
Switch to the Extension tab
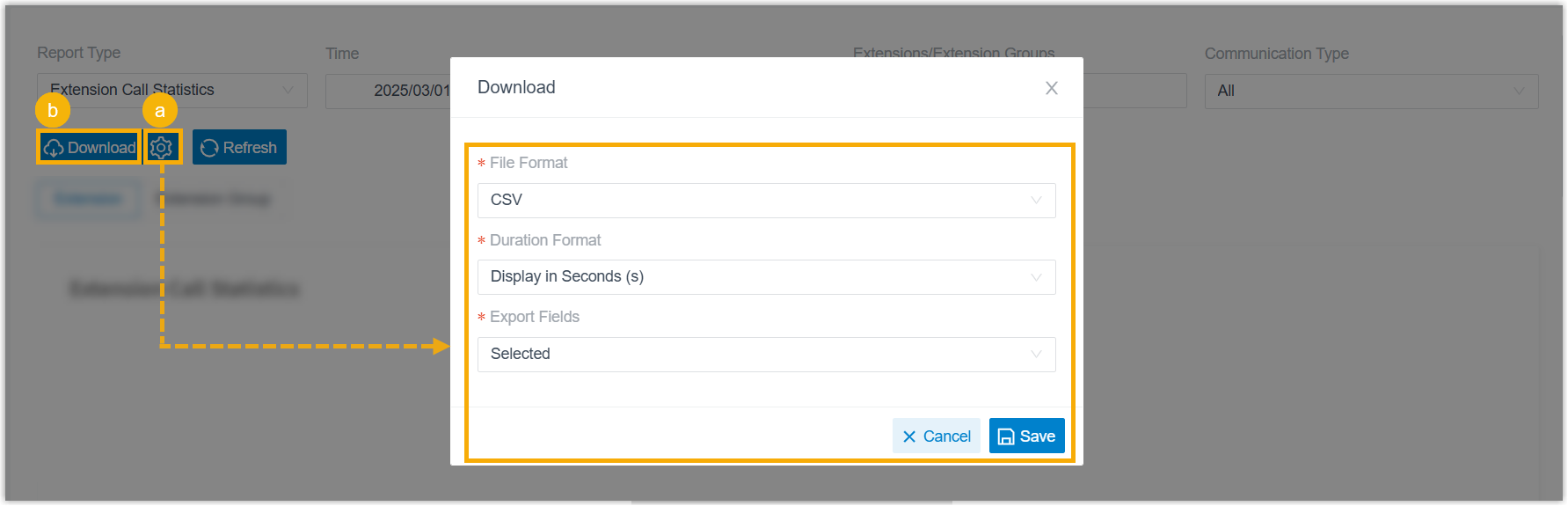[88, 199]
